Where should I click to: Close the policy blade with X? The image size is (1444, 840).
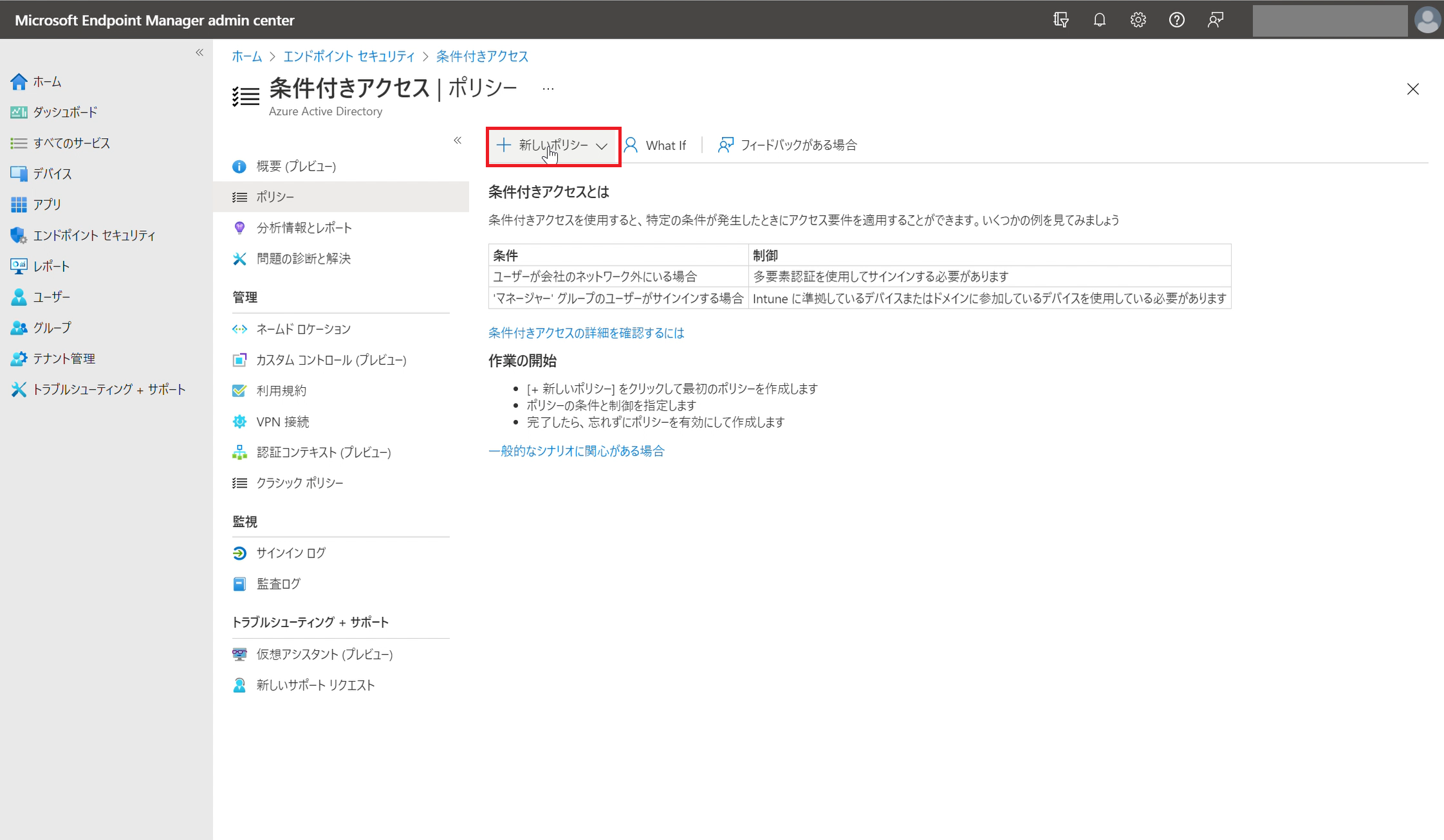click(1413, 89)
